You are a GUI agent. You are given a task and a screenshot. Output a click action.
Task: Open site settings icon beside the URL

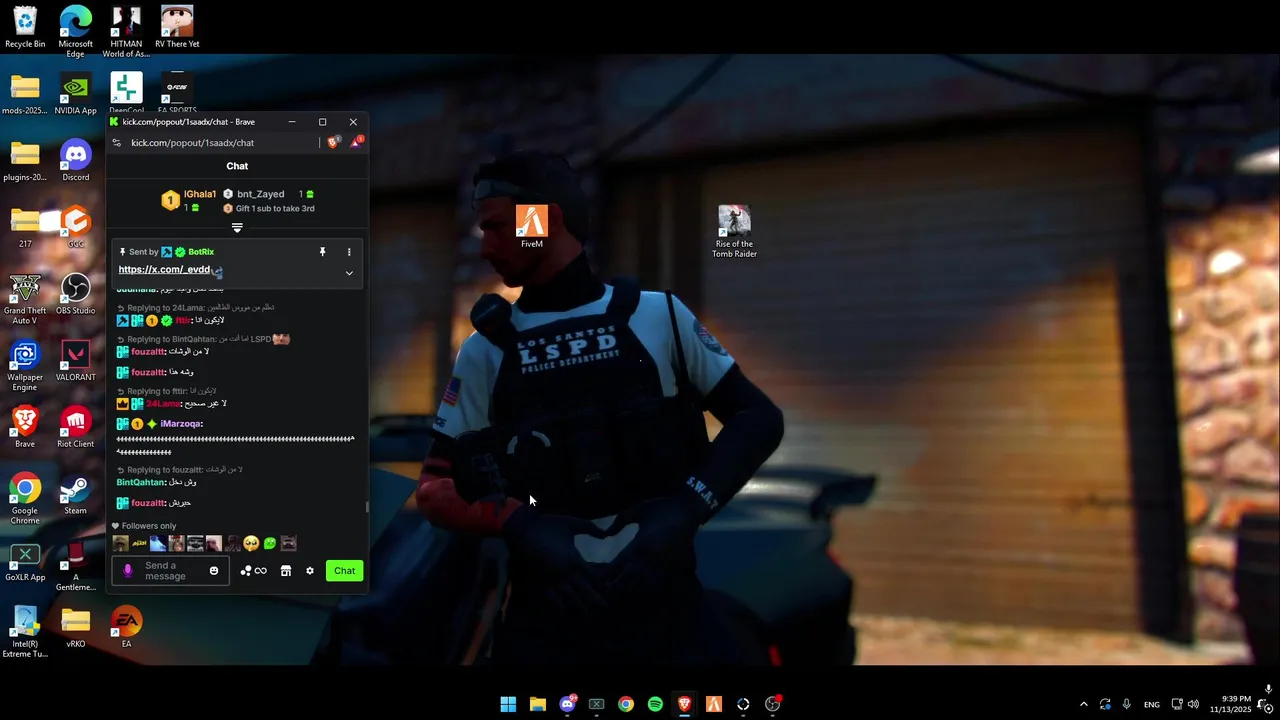coord(117,143)
